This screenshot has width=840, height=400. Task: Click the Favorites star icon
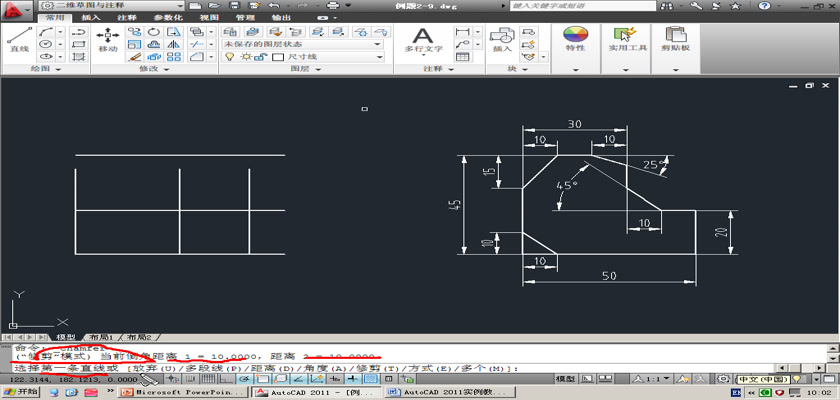736,6
